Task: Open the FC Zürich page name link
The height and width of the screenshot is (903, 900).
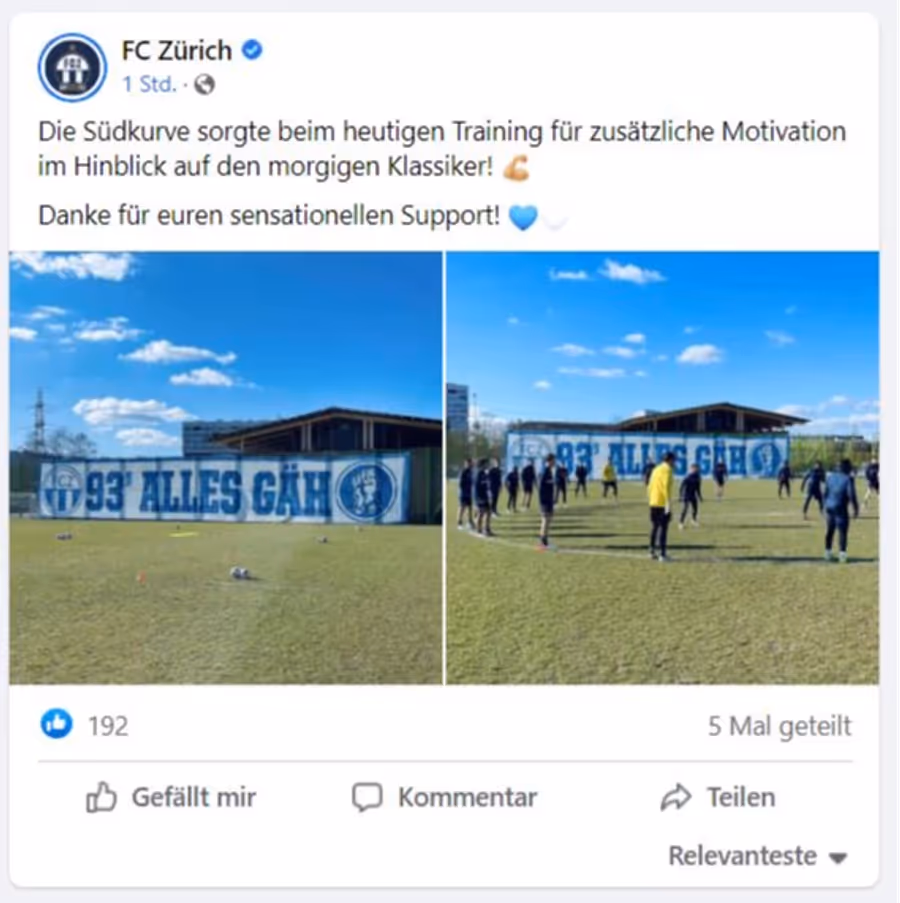Action: pyautogui.click(x=177, y=51)
